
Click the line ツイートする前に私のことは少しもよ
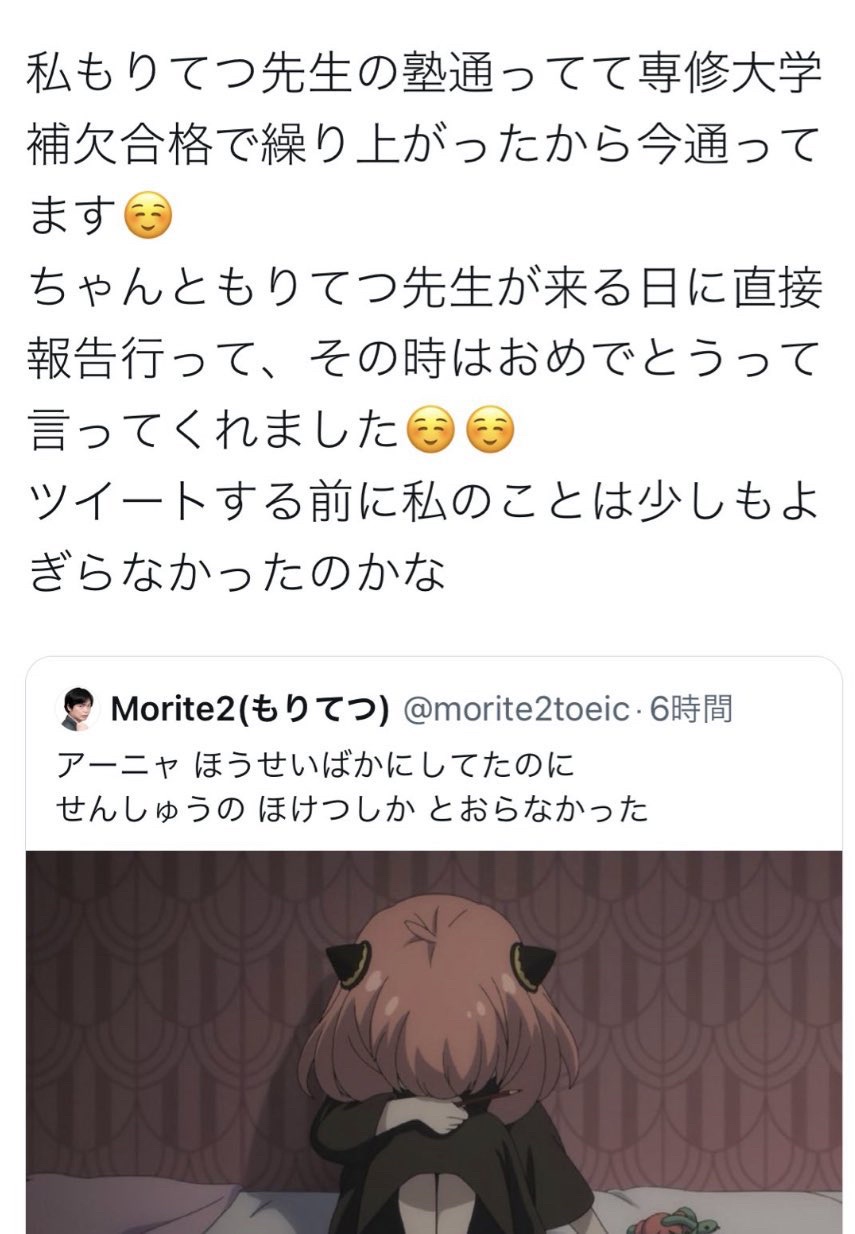424,504
